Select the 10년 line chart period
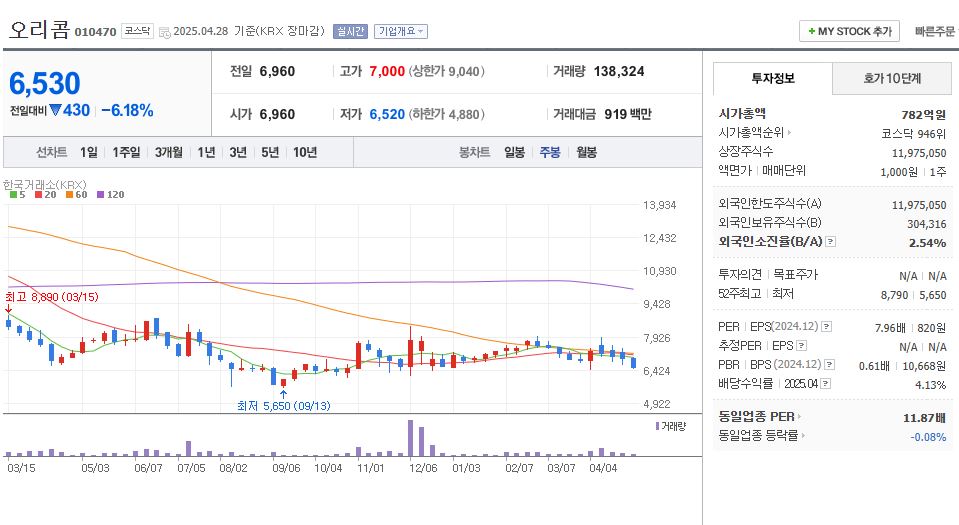 click(305, 152)
